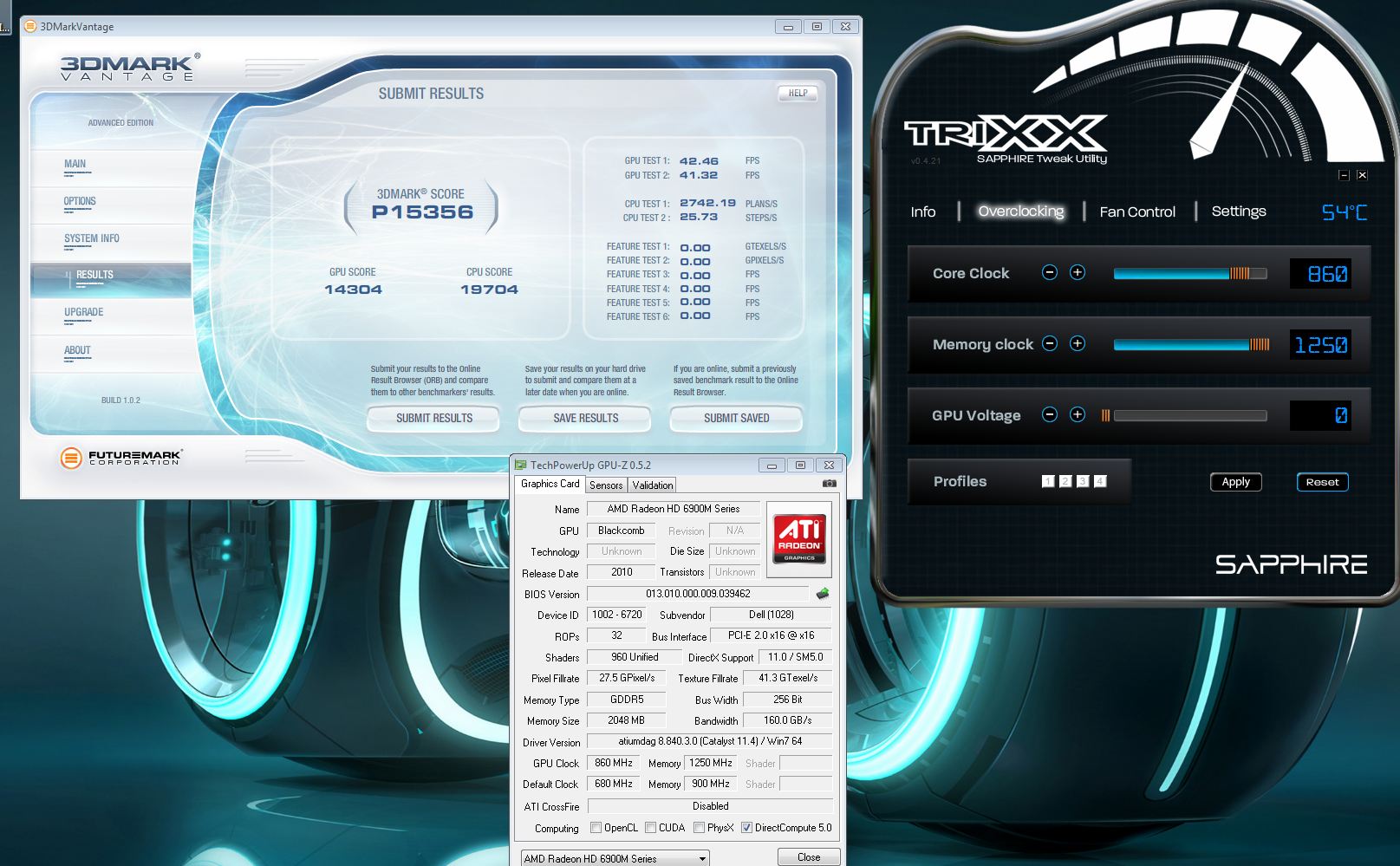Click SUBMIT RESULTS button
This screenshot has width=1400, height=866.
click(433, 418)
